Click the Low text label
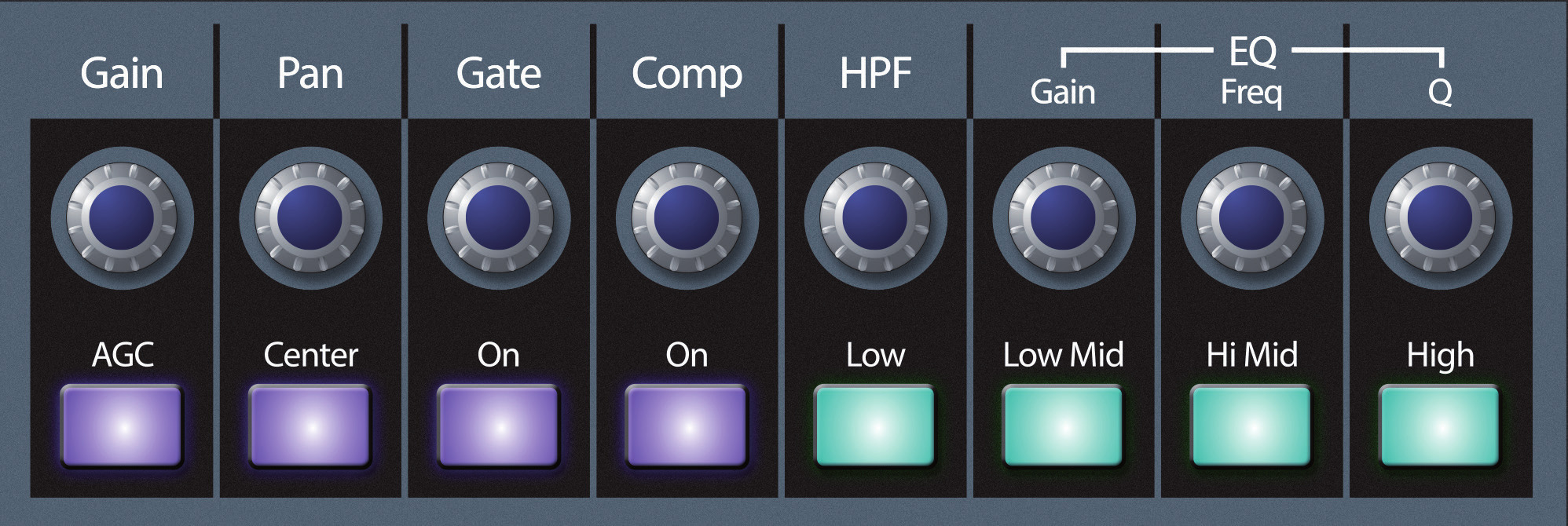1568x526 pixels. 875,355
